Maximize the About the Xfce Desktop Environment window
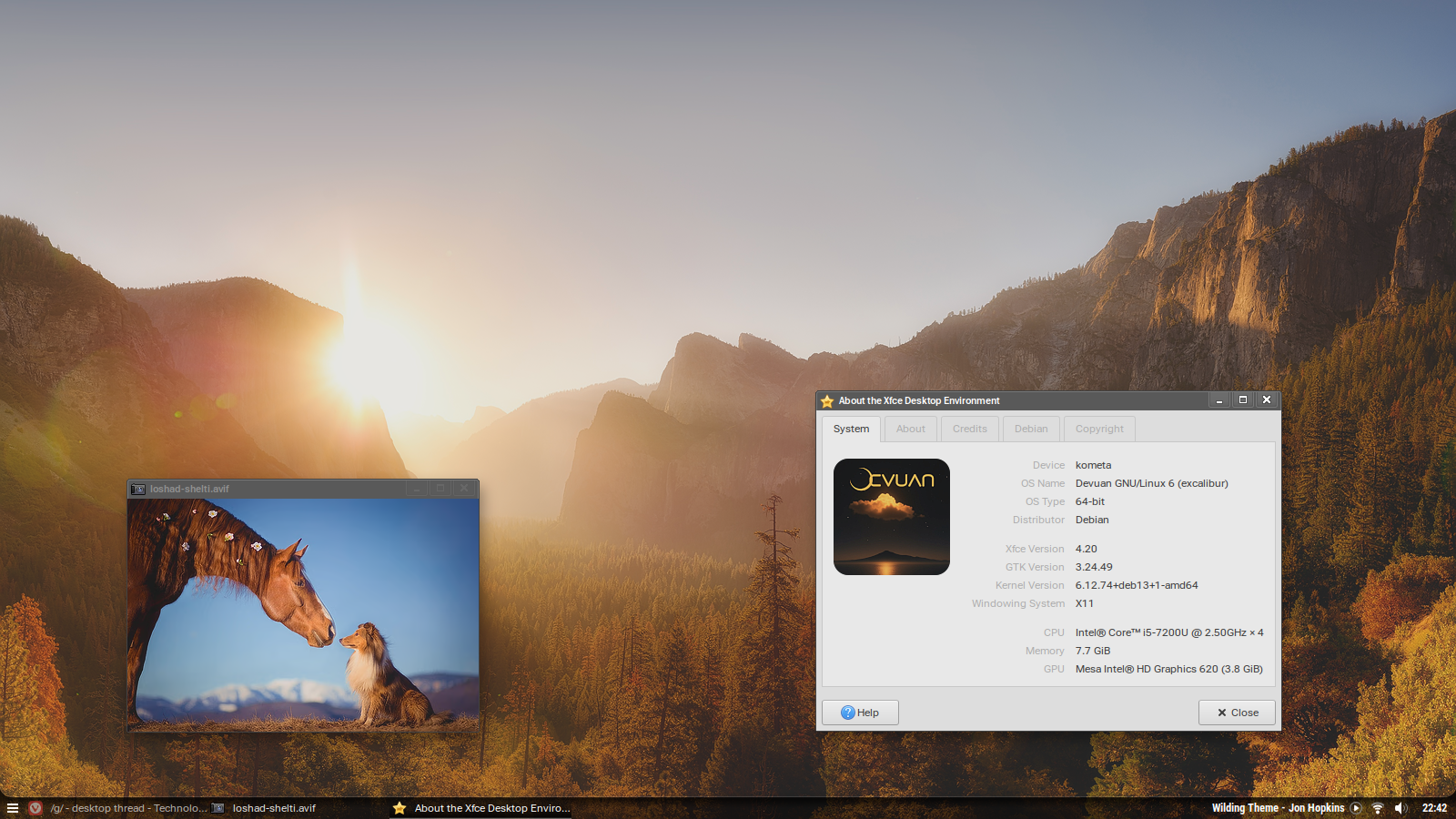 tap(1243, 400)
